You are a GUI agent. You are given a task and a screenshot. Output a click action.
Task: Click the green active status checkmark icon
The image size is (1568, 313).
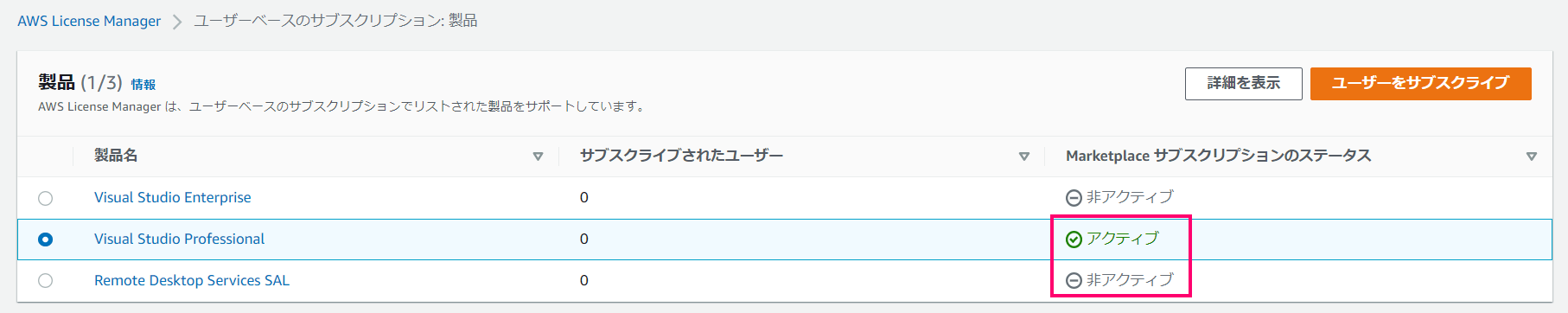(x=1074, y=240)
